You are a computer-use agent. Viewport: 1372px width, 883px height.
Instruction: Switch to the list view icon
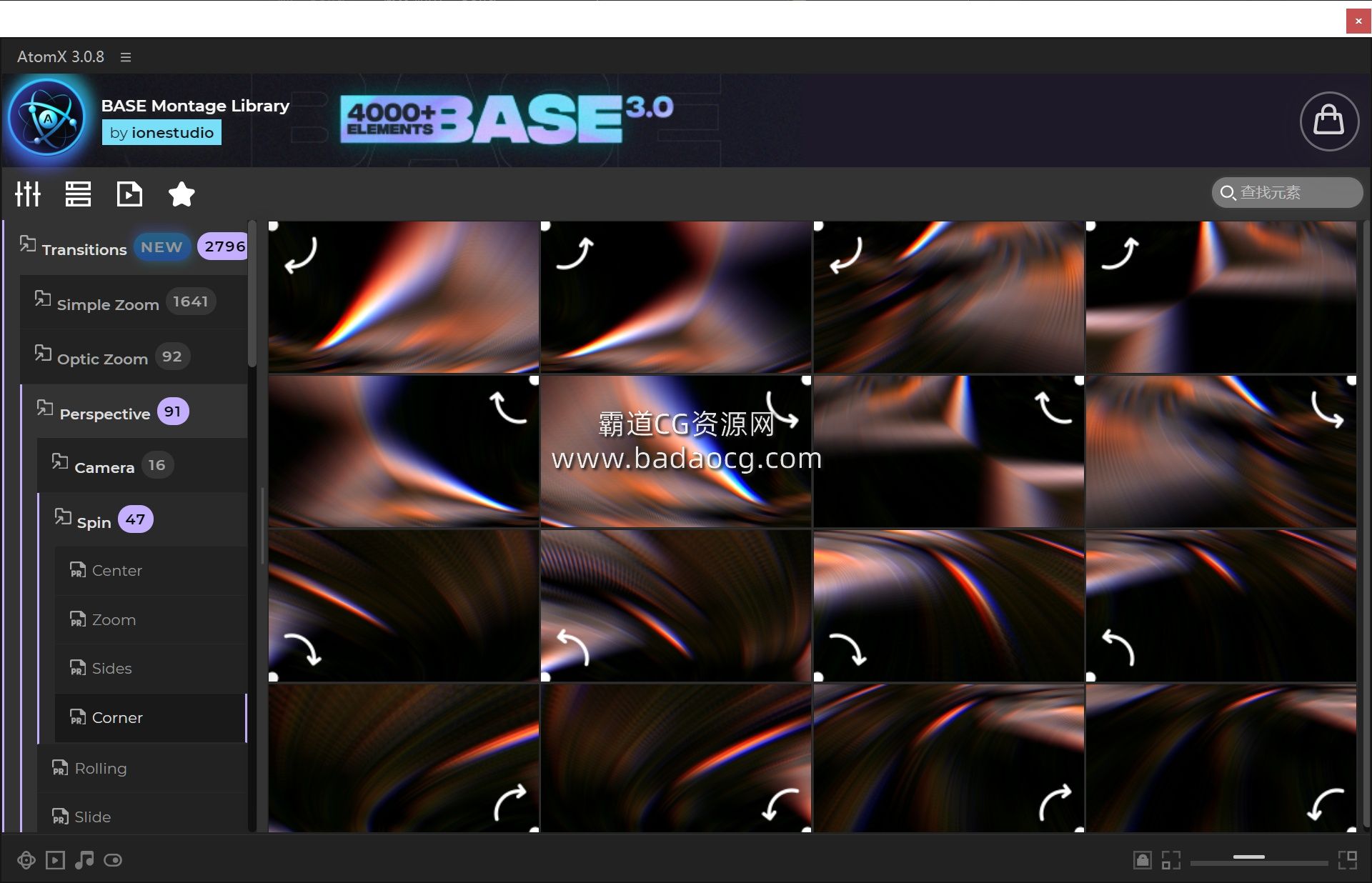[78, 194]
